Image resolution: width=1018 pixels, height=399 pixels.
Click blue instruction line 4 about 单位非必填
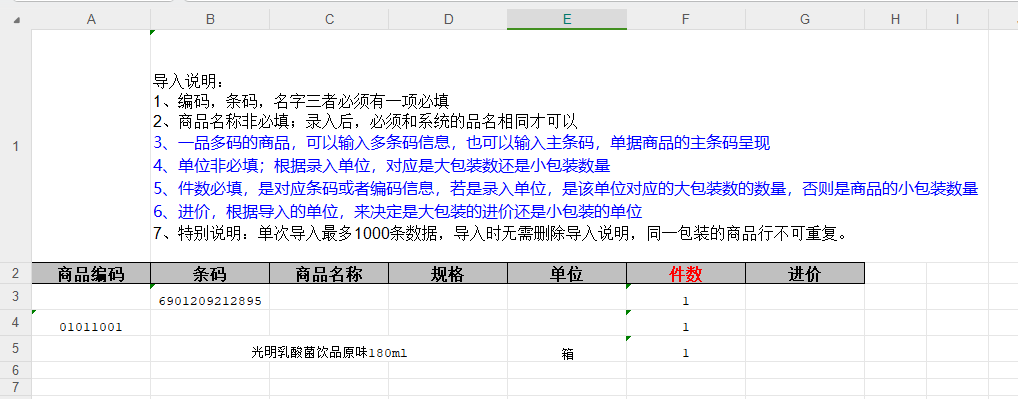(382, 165)
